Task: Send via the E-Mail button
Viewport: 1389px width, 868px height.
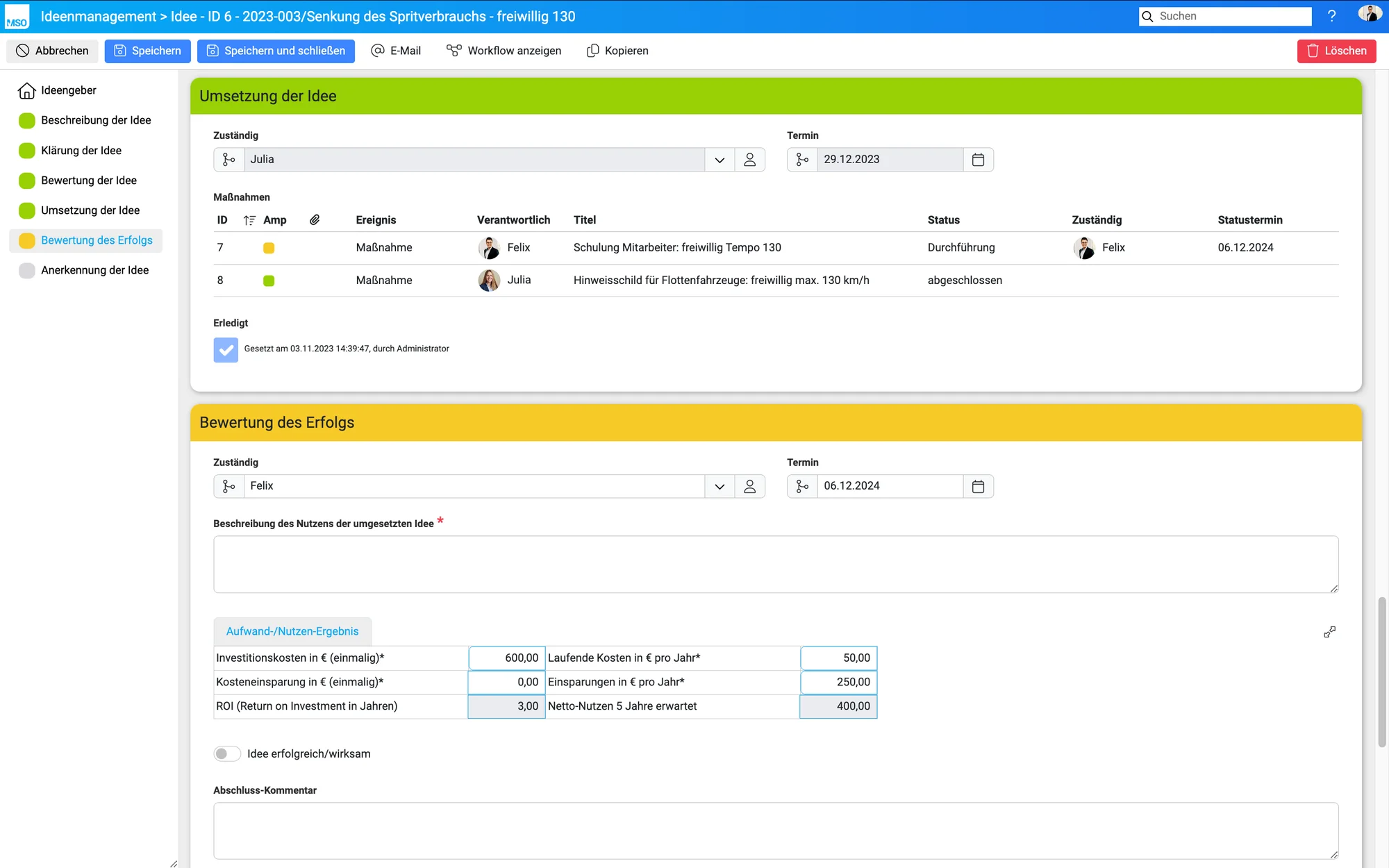Action: tap(396, 51)
